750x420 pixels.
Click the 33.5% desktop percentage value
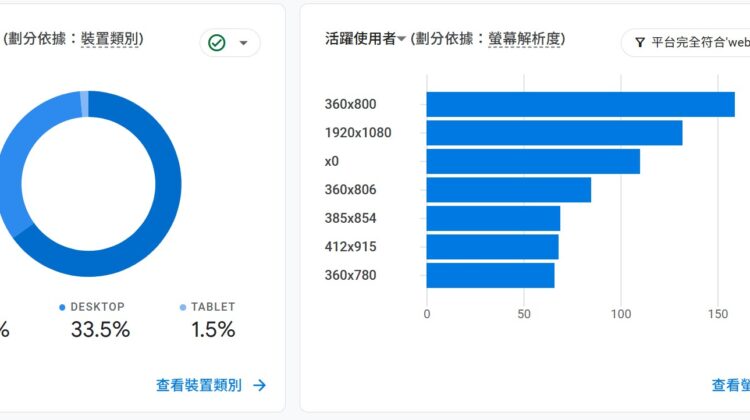tap(100, 330)
